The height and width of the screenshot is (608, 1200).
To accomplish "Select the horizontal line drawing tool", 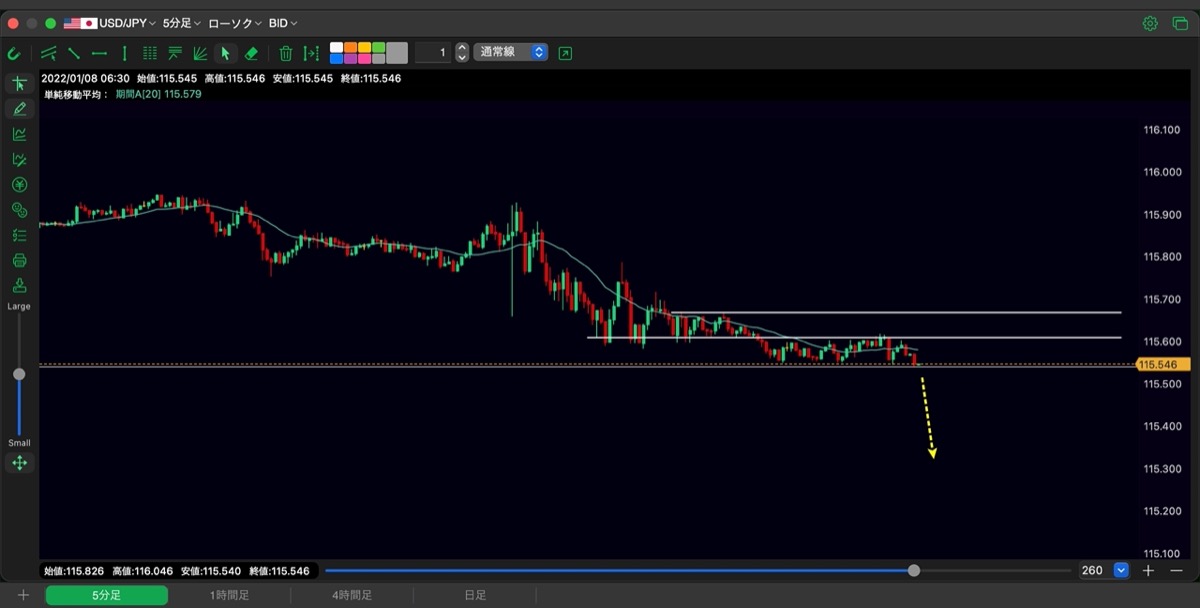I will point(99,53).
